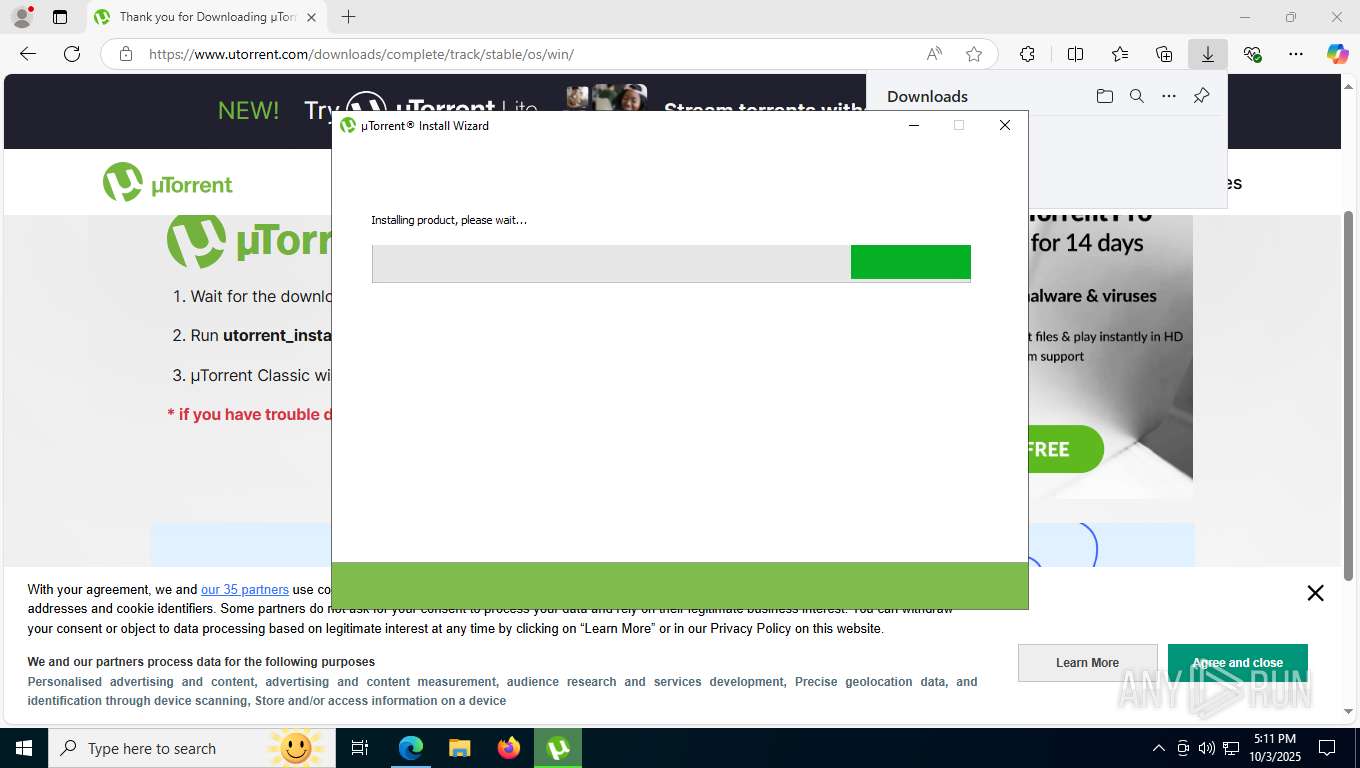Open Edge Settings and more menu
The height and width of the screenshot is (768, 1360).
[x=1296, y=54]
